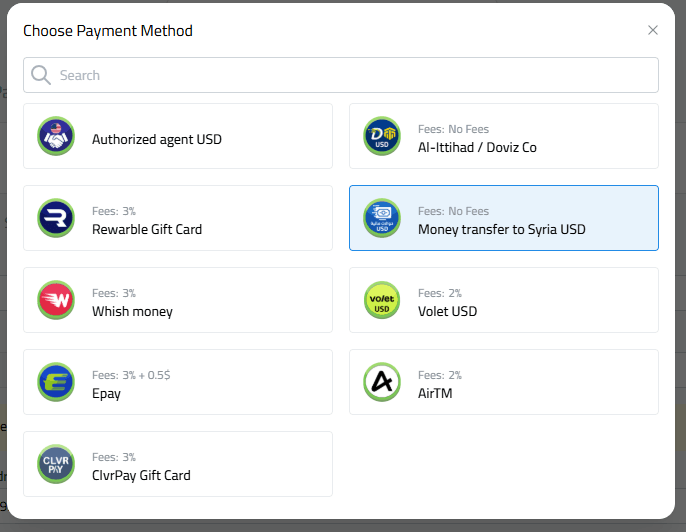Viewport: 686px width, 532px height.
Task: Select the Authorized agent USD payment card
Action: 178,136
